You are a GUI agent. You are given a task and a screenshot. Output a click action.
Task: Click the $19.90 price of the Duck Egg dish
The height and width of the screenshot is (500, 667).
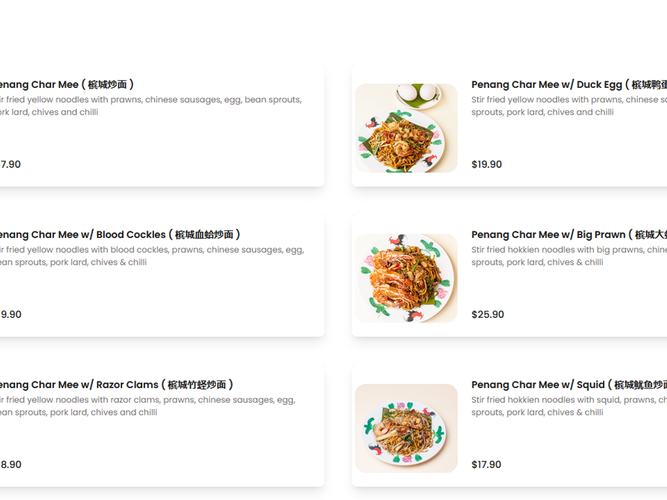pyautogui.click(x=487, y=165)
